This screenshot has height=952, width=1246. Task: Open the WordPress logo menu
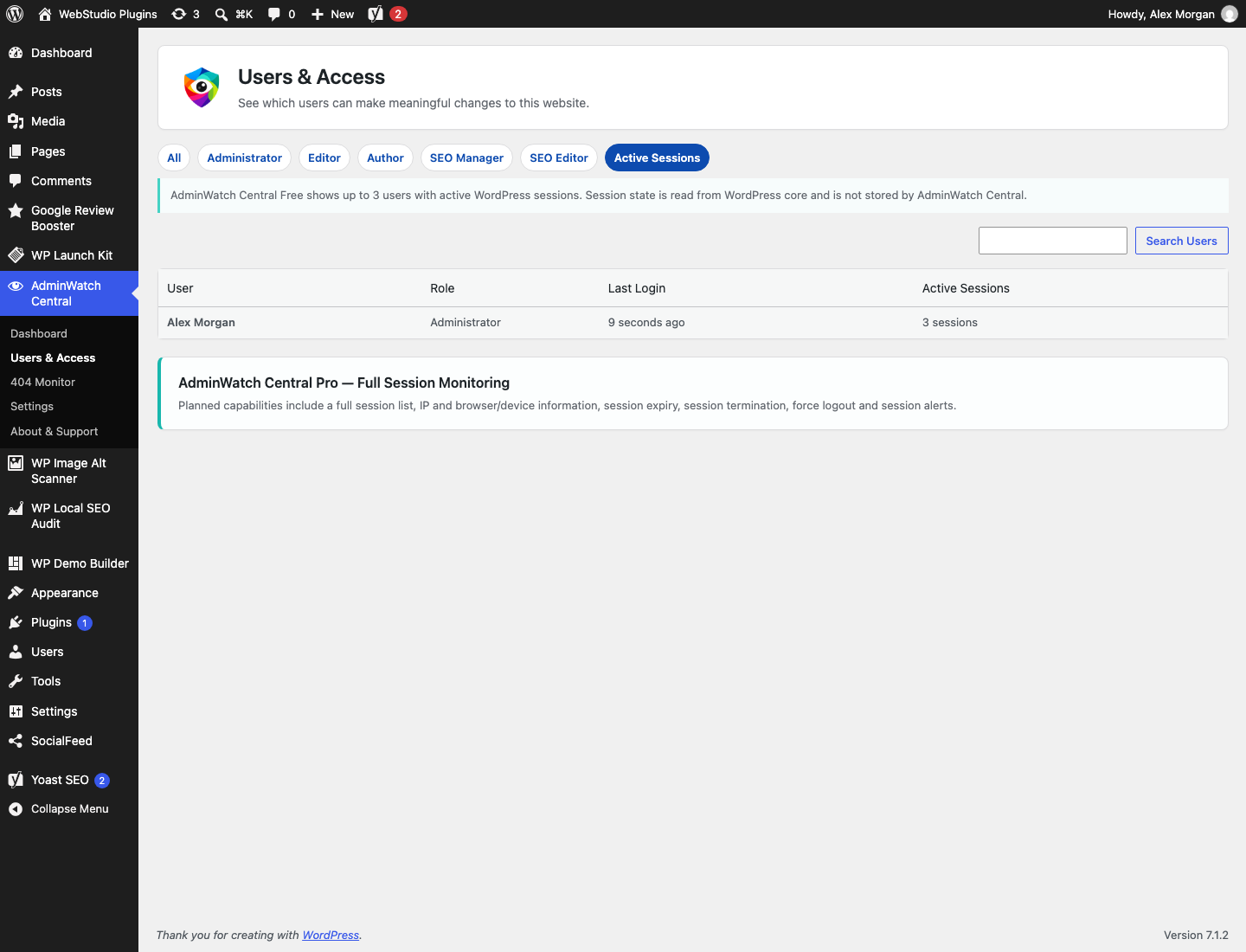[x=15, y=14]
